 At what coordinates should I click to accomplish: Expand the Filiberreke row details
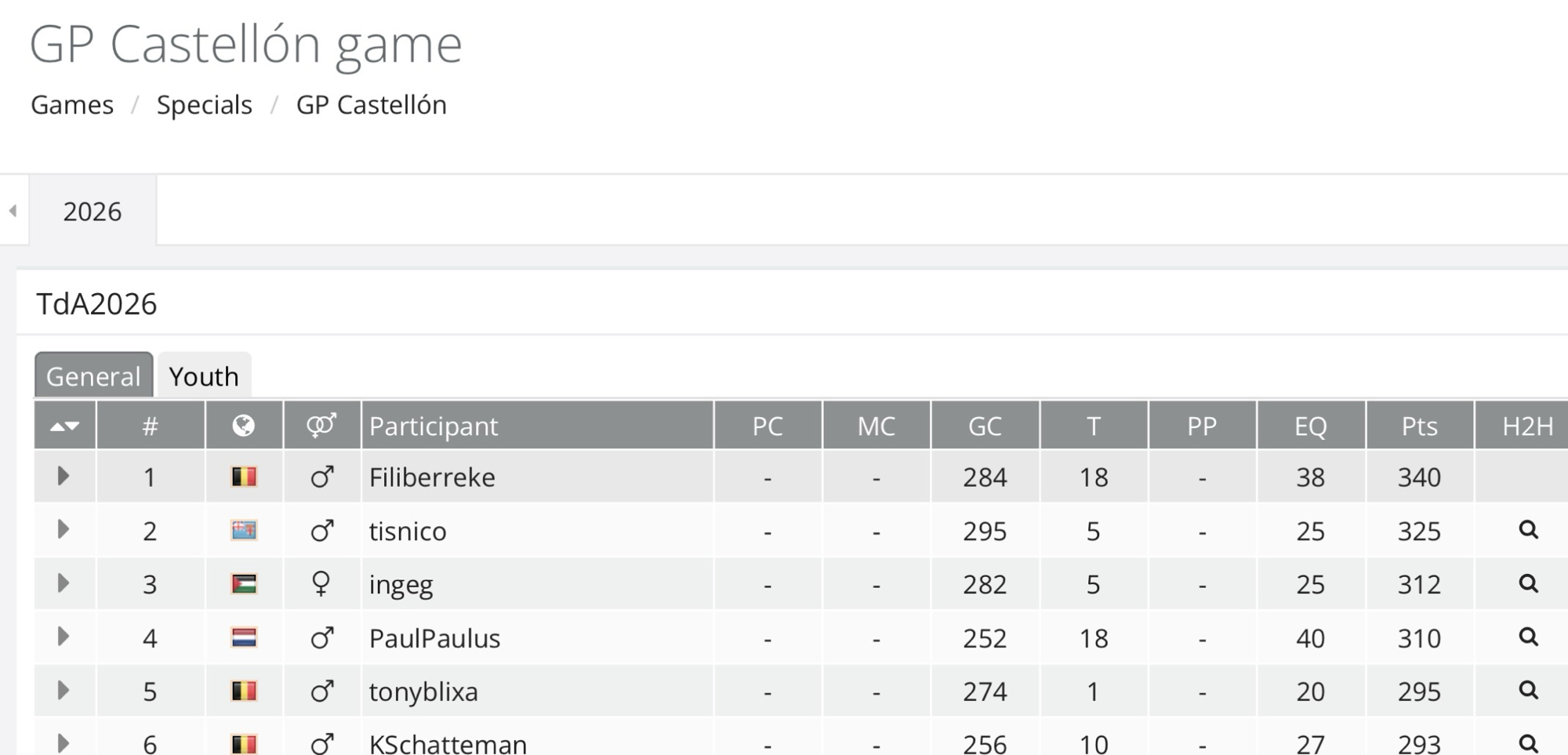click(x=64, y=476)
